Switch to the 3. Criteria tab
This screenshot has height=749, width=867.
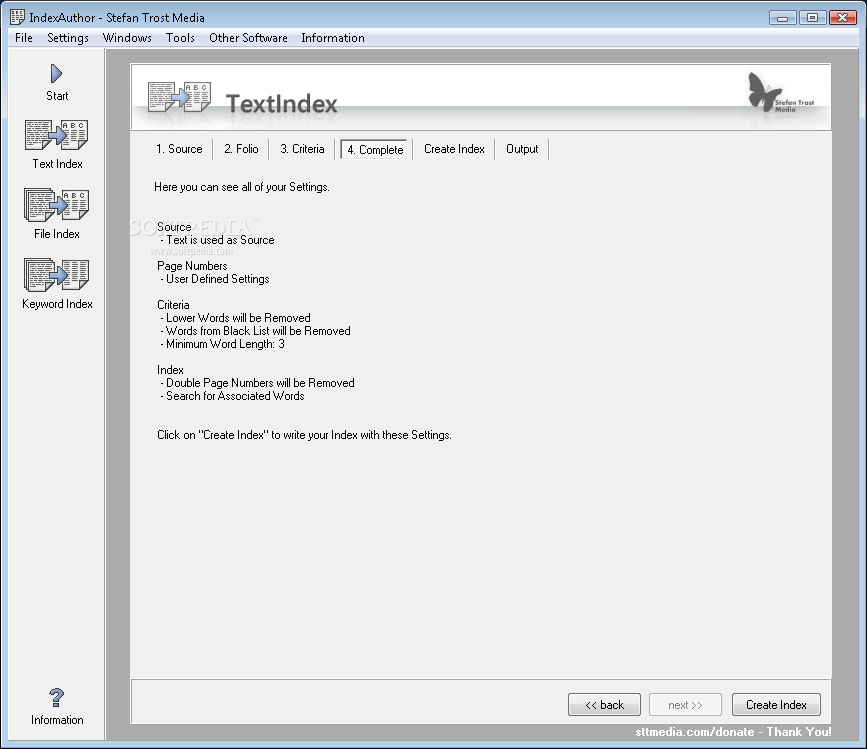coord(302,149)
